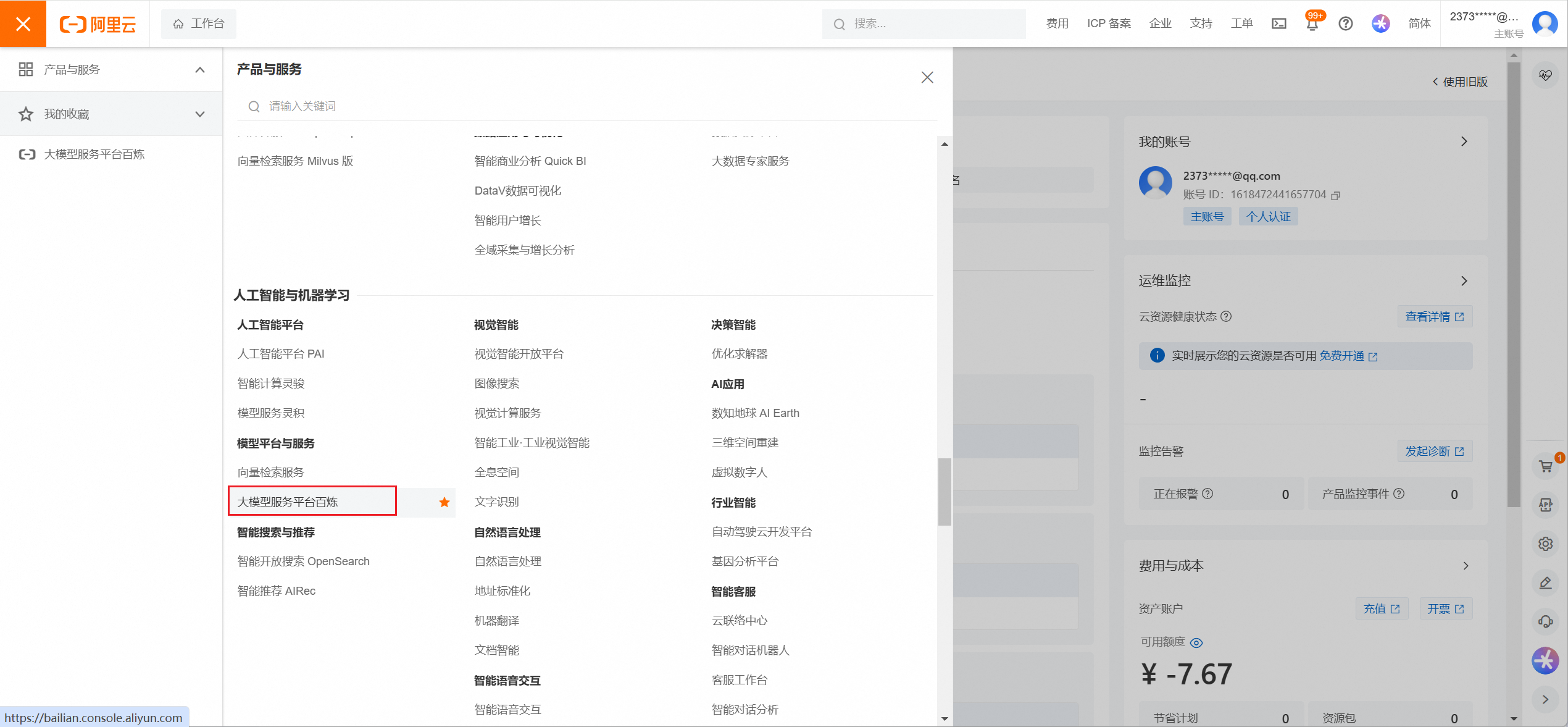Open 机器翻译
This screenshot has height=727, width=1568.
[x=497, y=621]
